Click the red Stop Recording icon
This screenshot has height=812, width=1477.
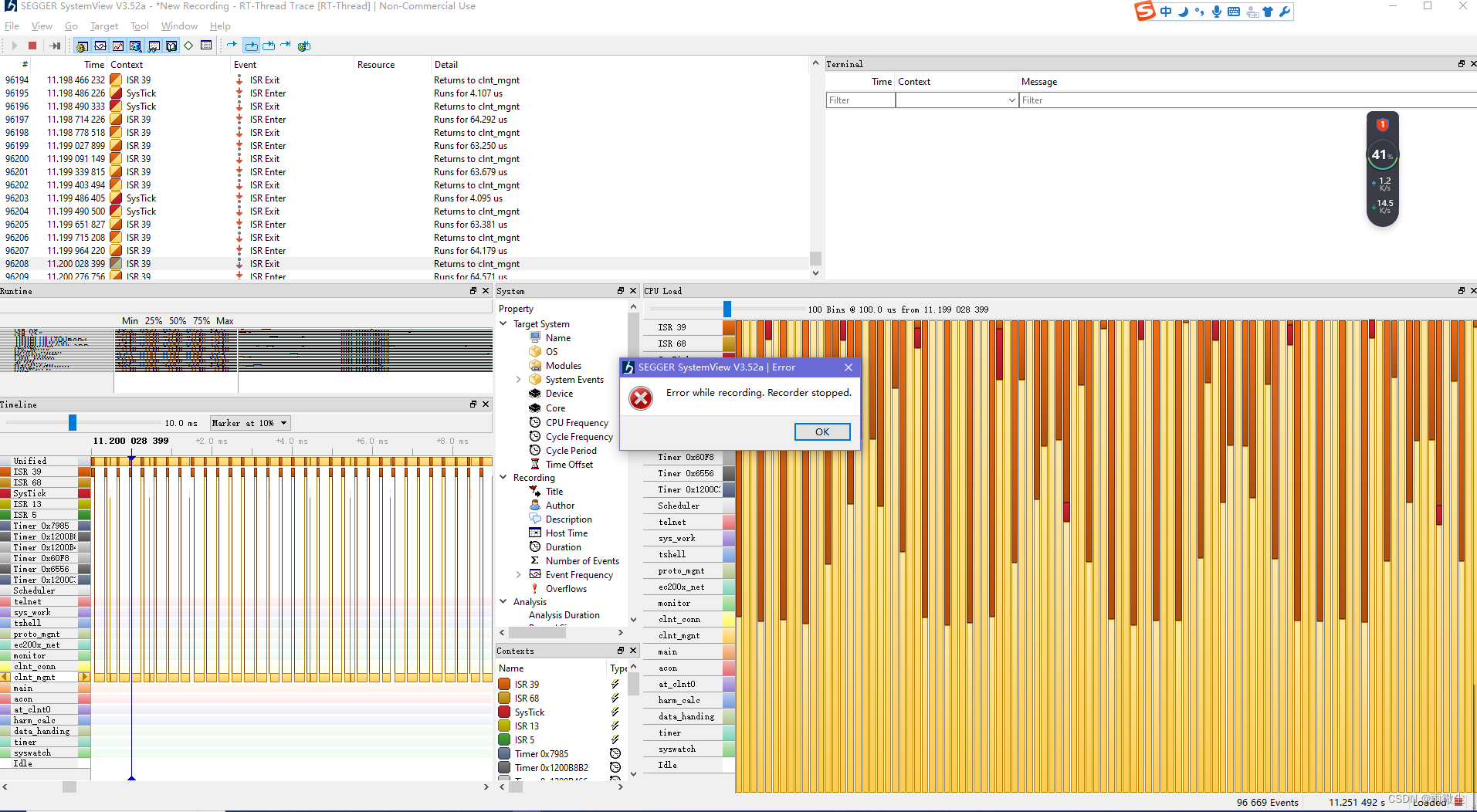(32, 46)
